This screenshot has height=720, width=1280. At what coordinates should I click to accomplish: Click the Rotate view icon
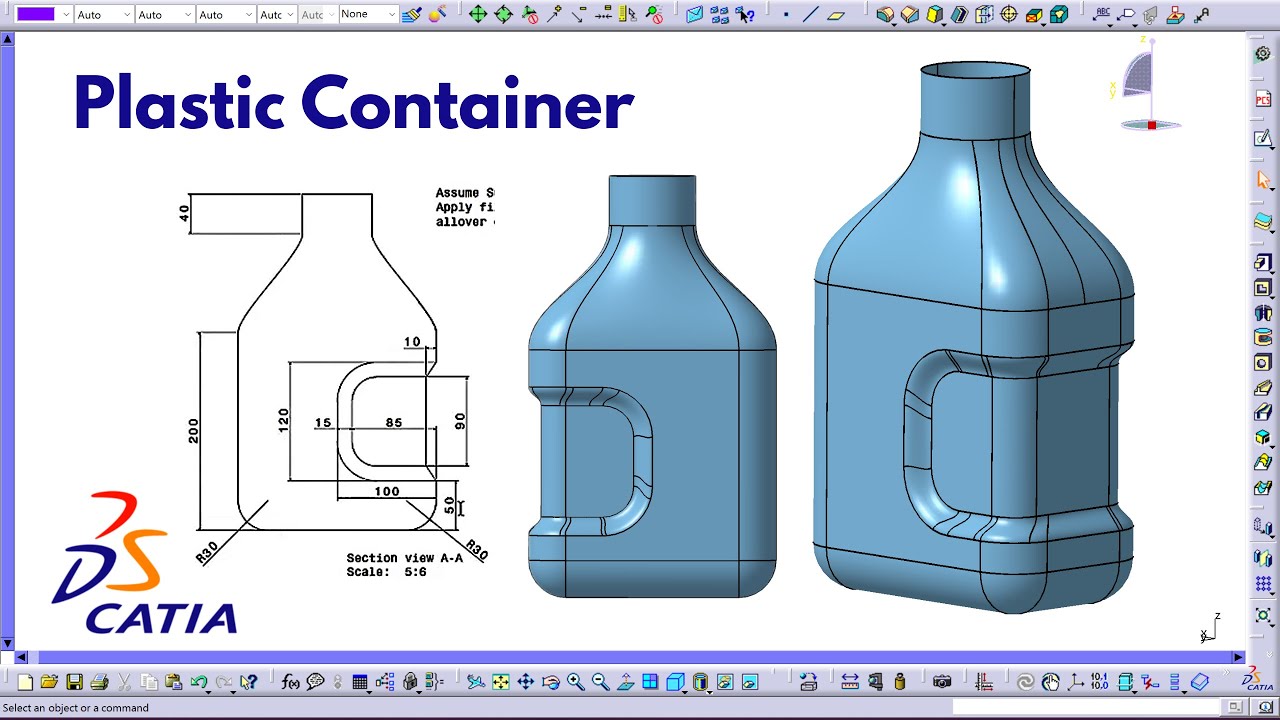coord(551,682)
